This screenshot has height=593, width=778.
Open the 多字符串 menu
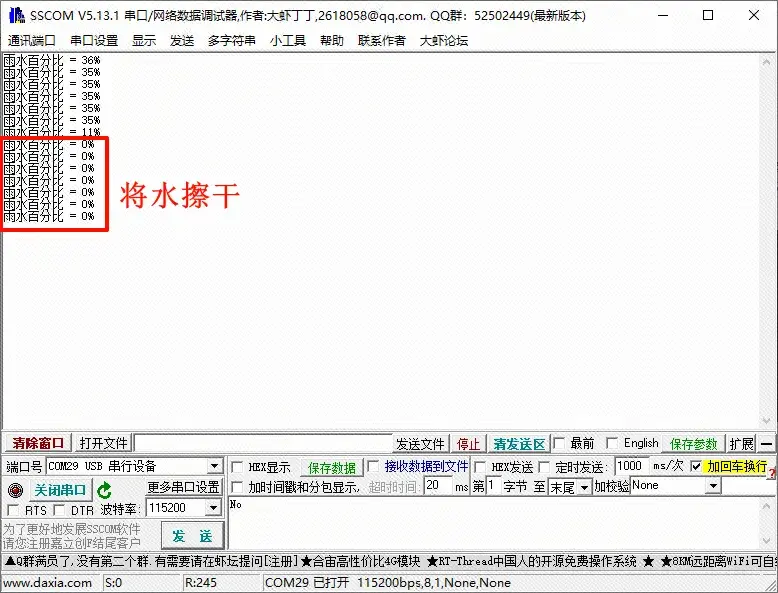232,41
